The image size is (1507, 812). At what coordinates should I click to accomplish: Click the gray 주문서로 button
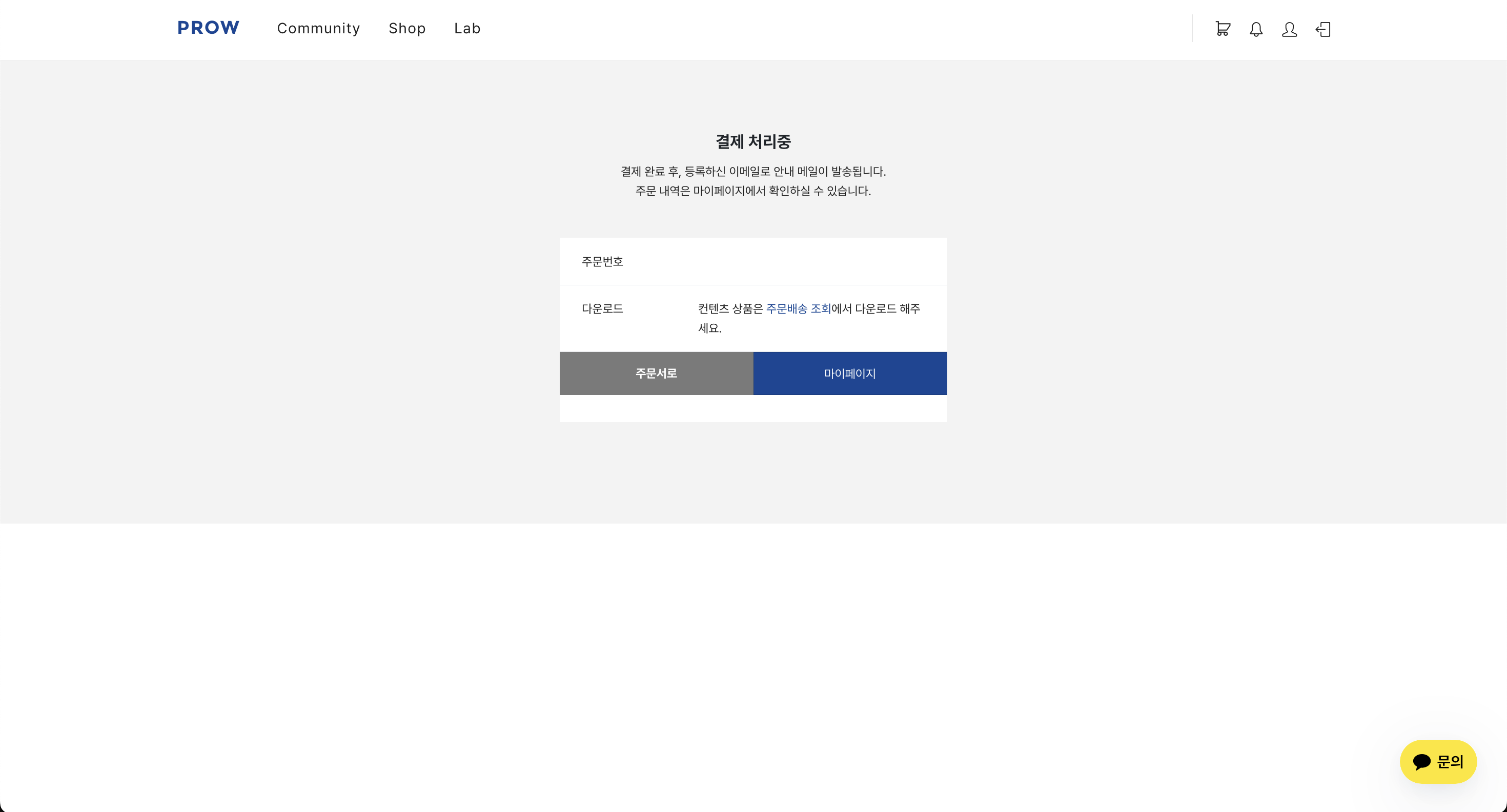(657, 373)
